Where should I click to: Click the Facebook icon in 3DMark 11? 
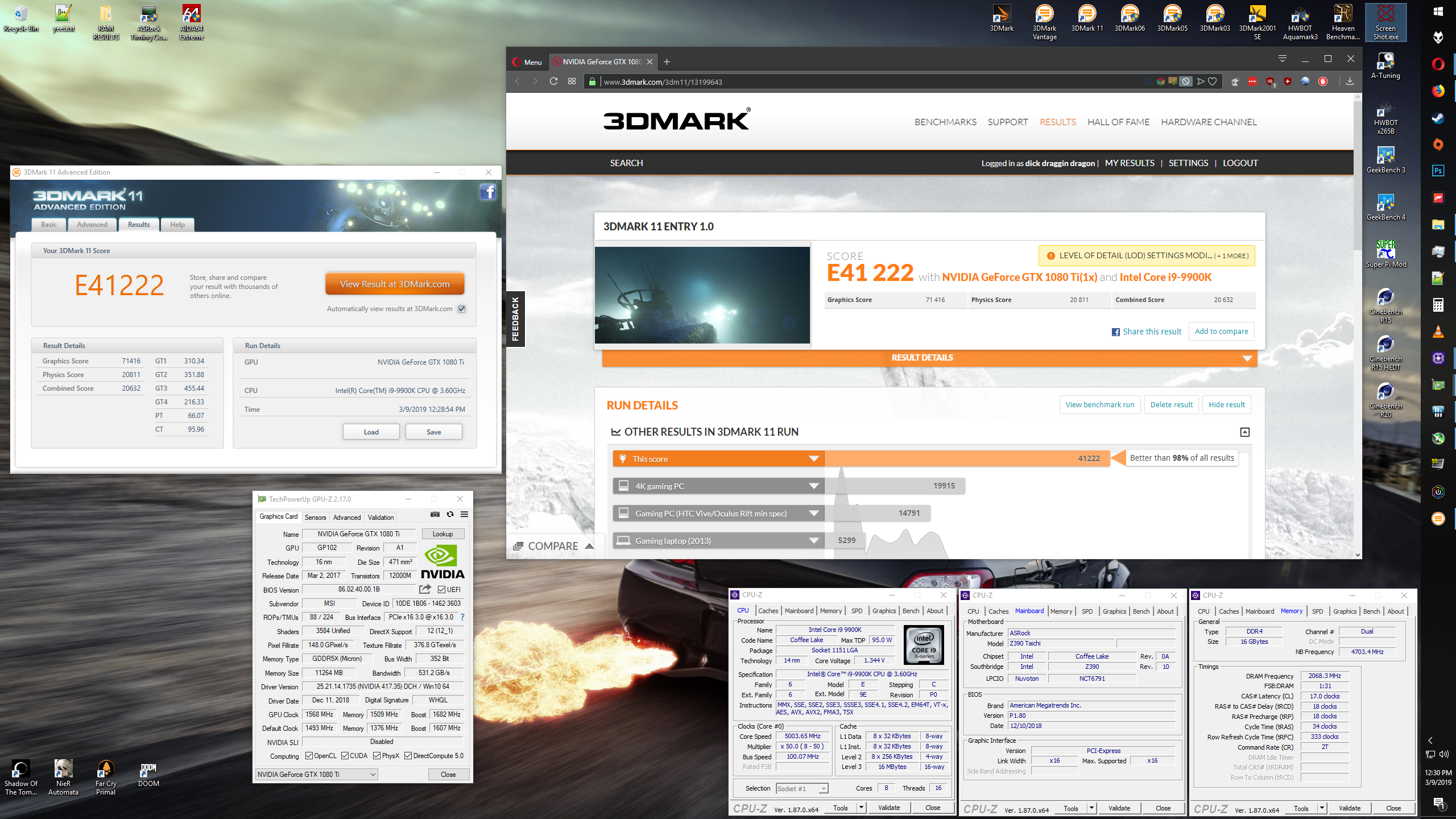[x=487, y=192]
